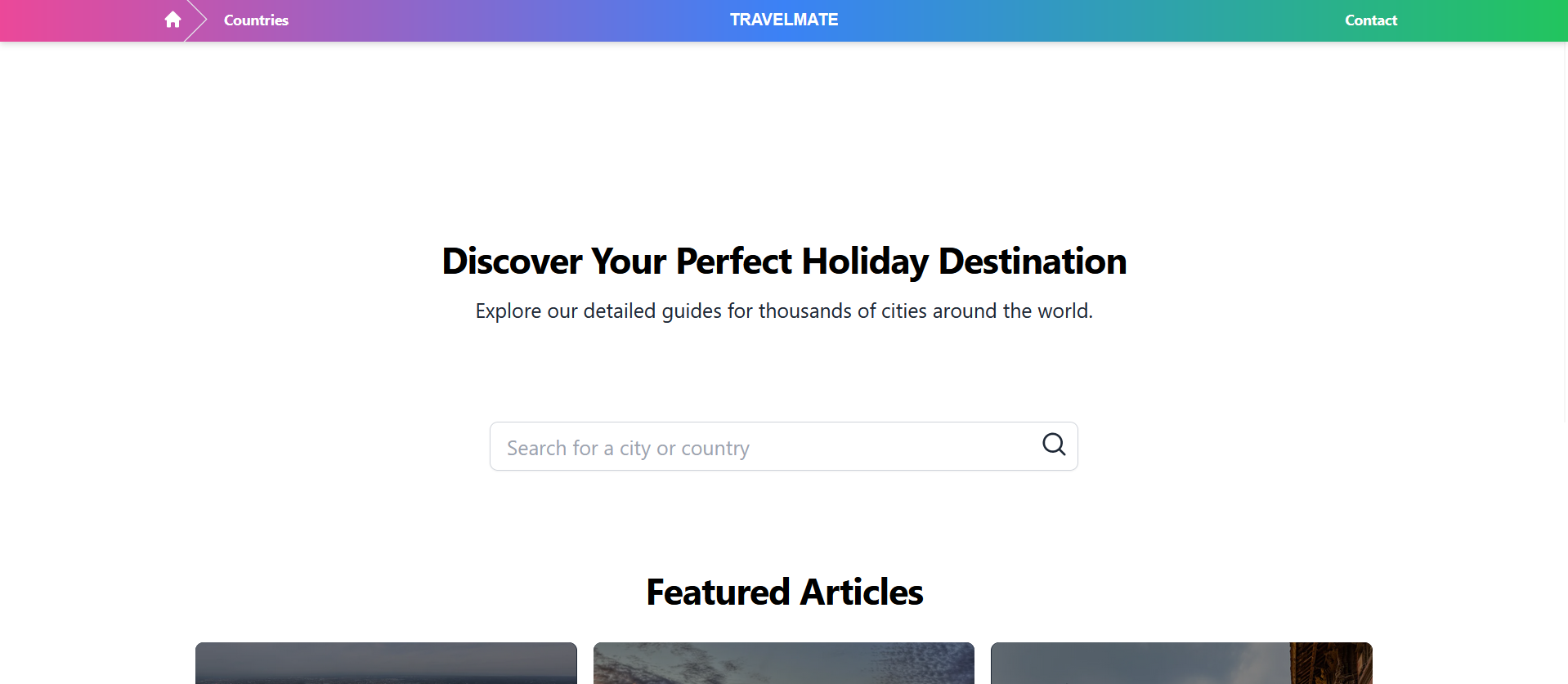Click the home icon in the navigation bar
The image size is (1568, 684).
coord(172,20)
